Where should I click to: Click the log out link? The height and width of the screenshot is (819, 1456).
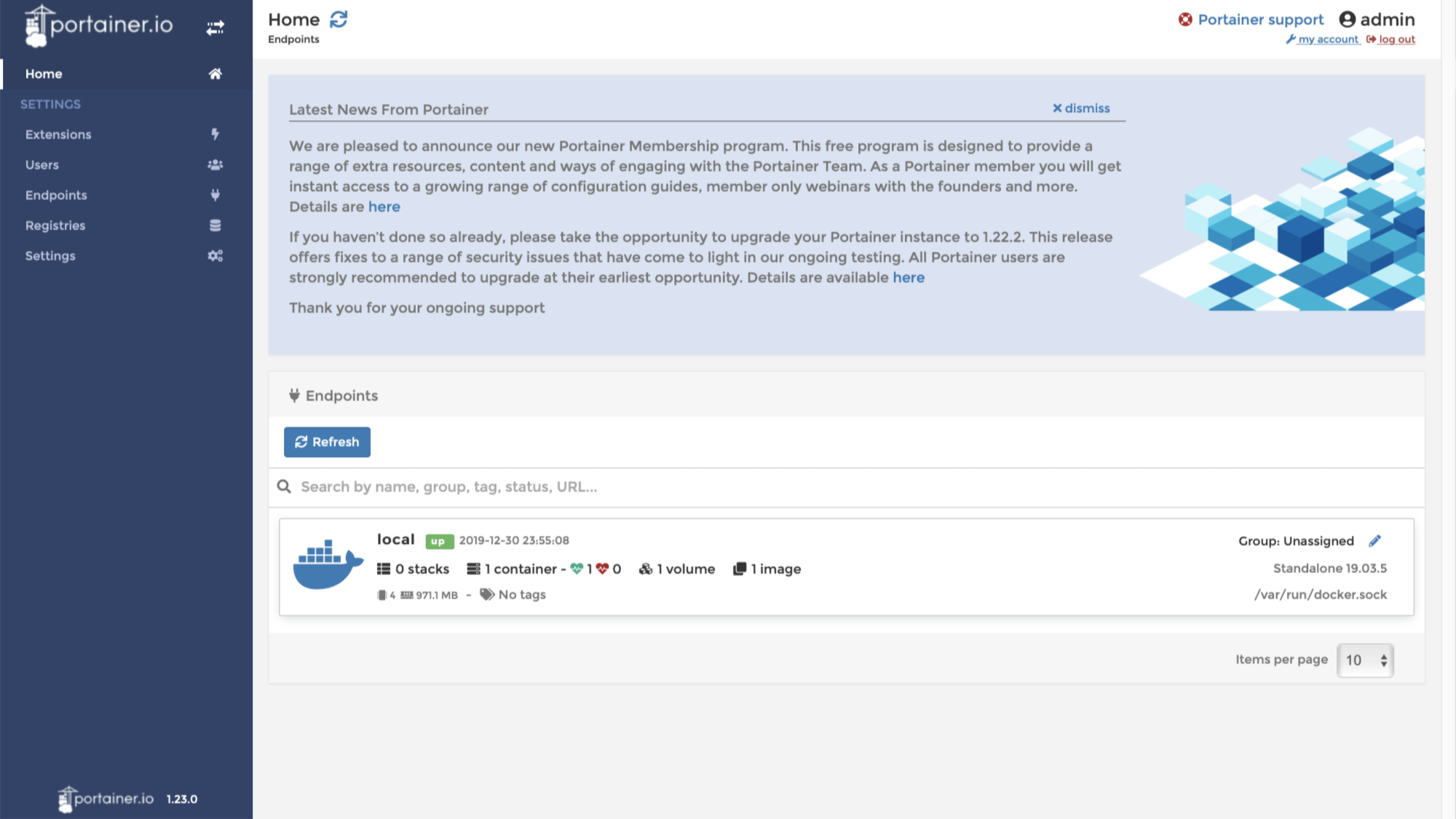(1396, 39)
